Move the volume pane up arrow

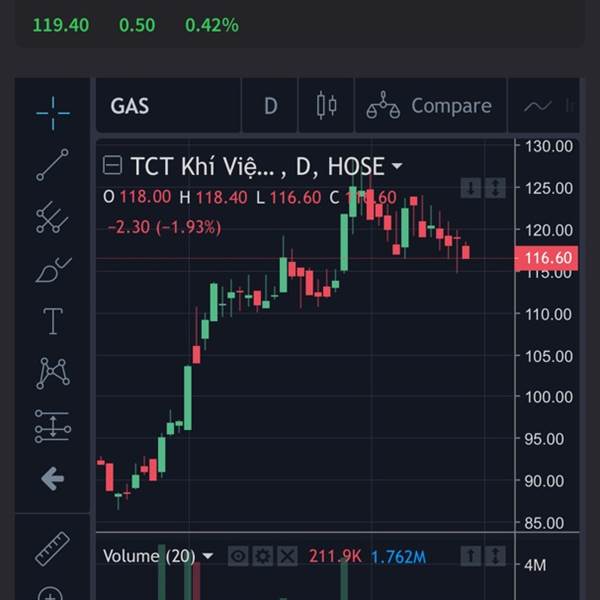[471, 556]
